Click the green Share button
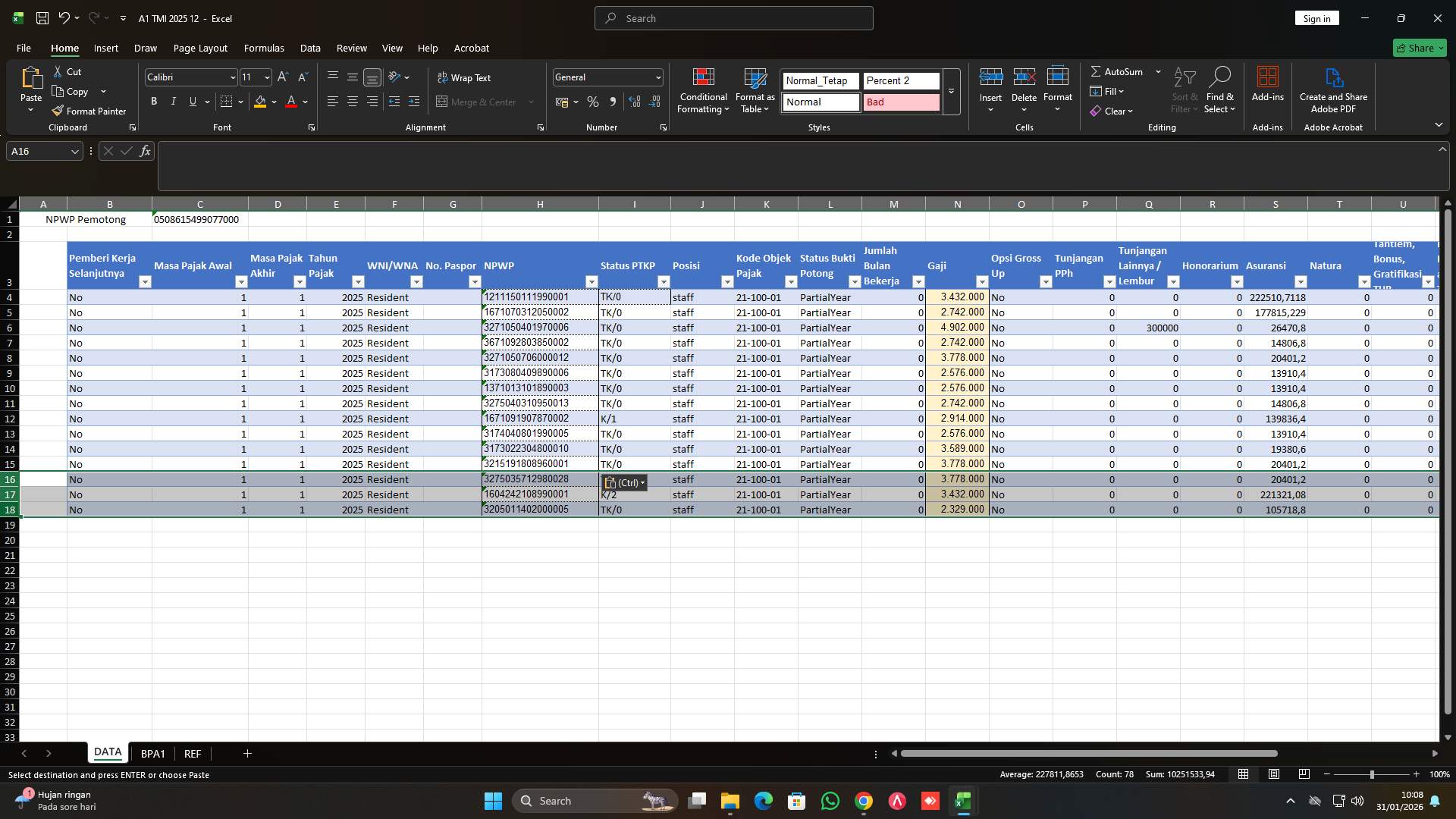 [x=1419, y=48]
